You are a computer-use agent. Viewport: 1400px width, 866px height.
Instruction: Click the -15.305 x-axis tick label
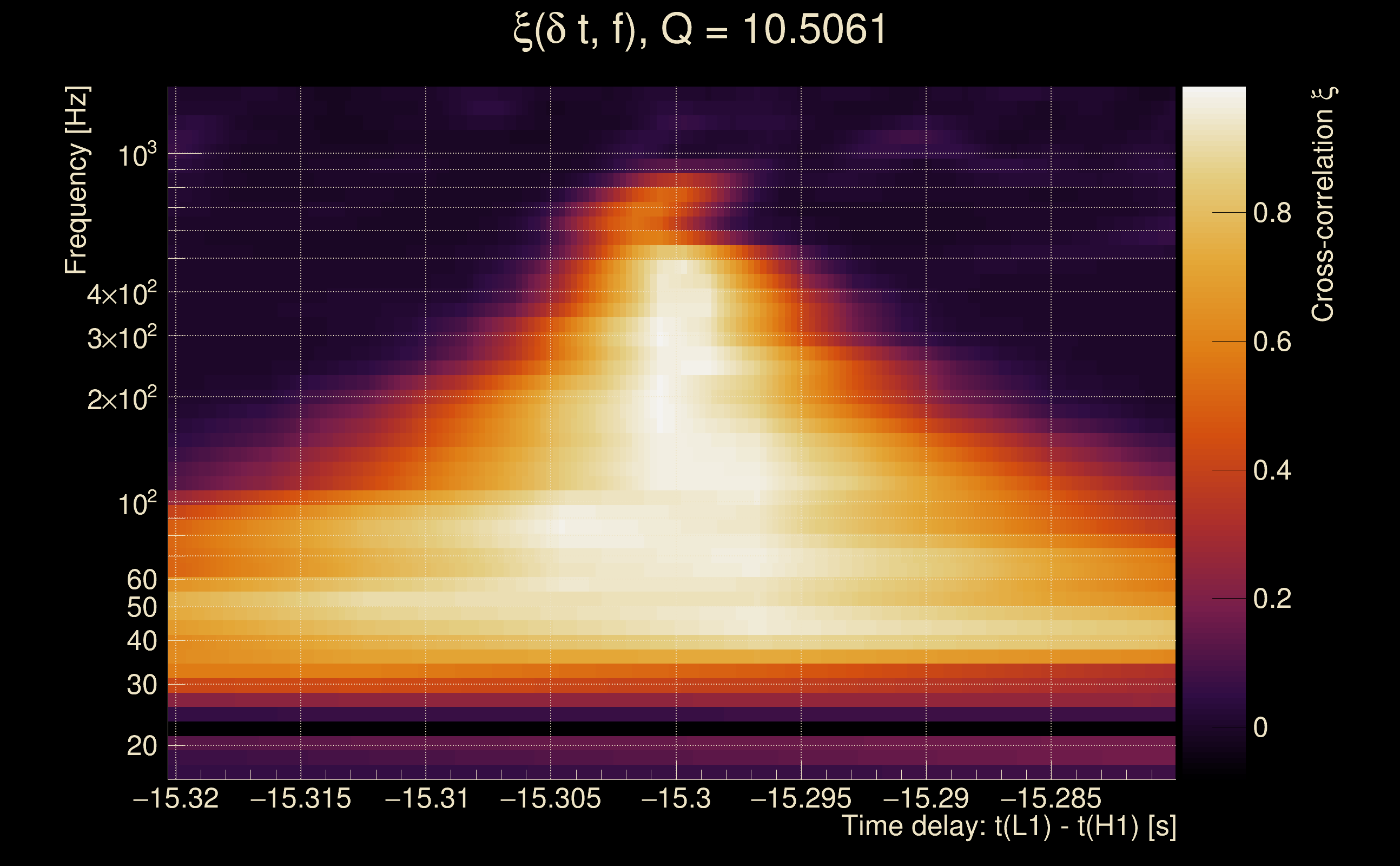click(551, 798)
